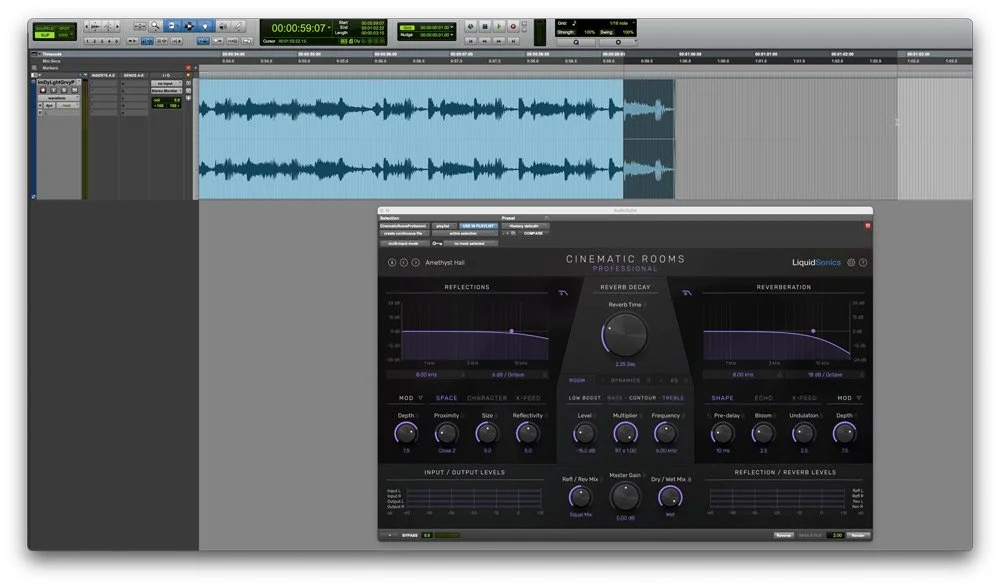The image size is (1000, 587).
Task: Click the COMPARE button
Action: pyautogui.click(x=533, y=234)
